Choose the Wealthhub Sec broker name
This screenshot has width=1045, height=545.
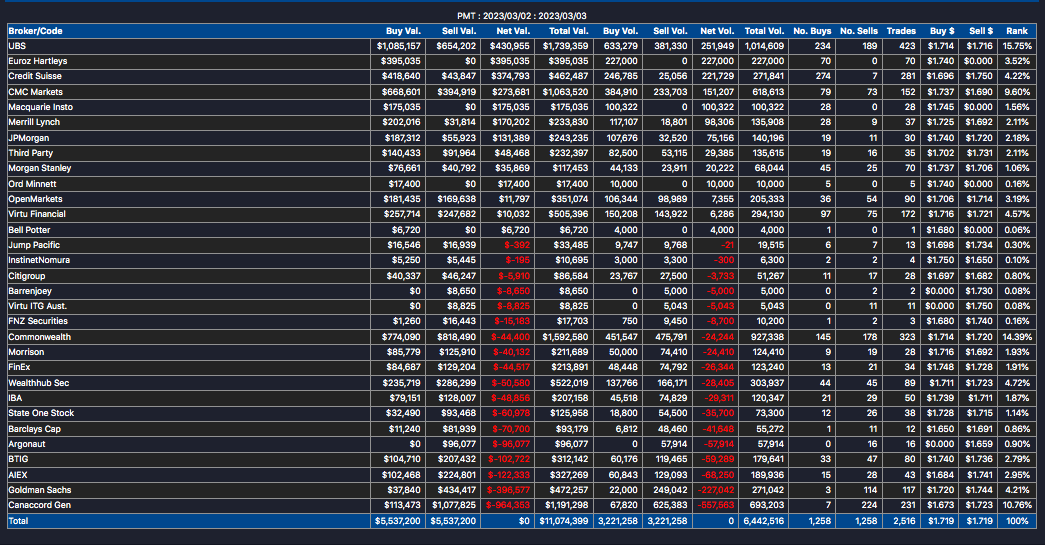[39, 383]
